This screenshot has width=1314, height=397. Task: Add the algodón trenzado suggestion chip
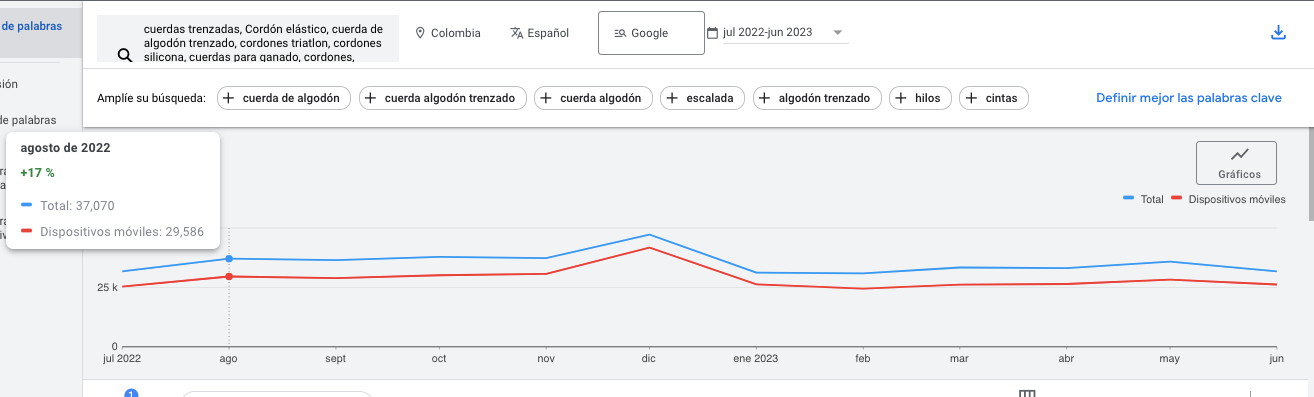(818, 98)
